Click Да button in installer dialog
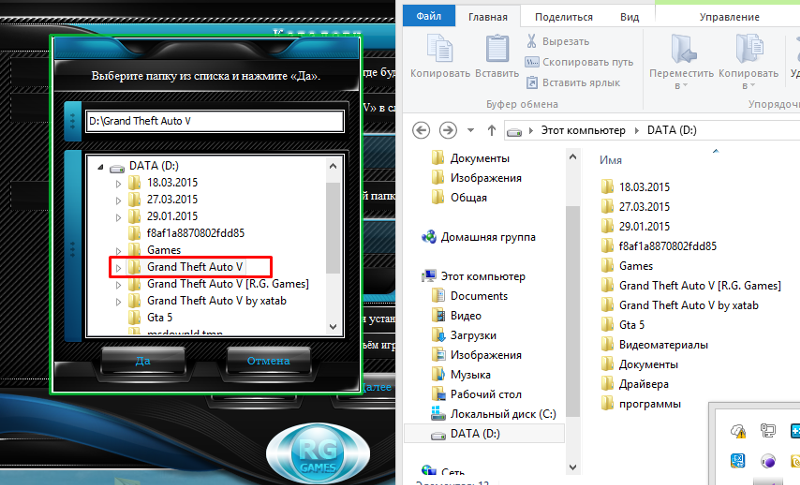 143,361
